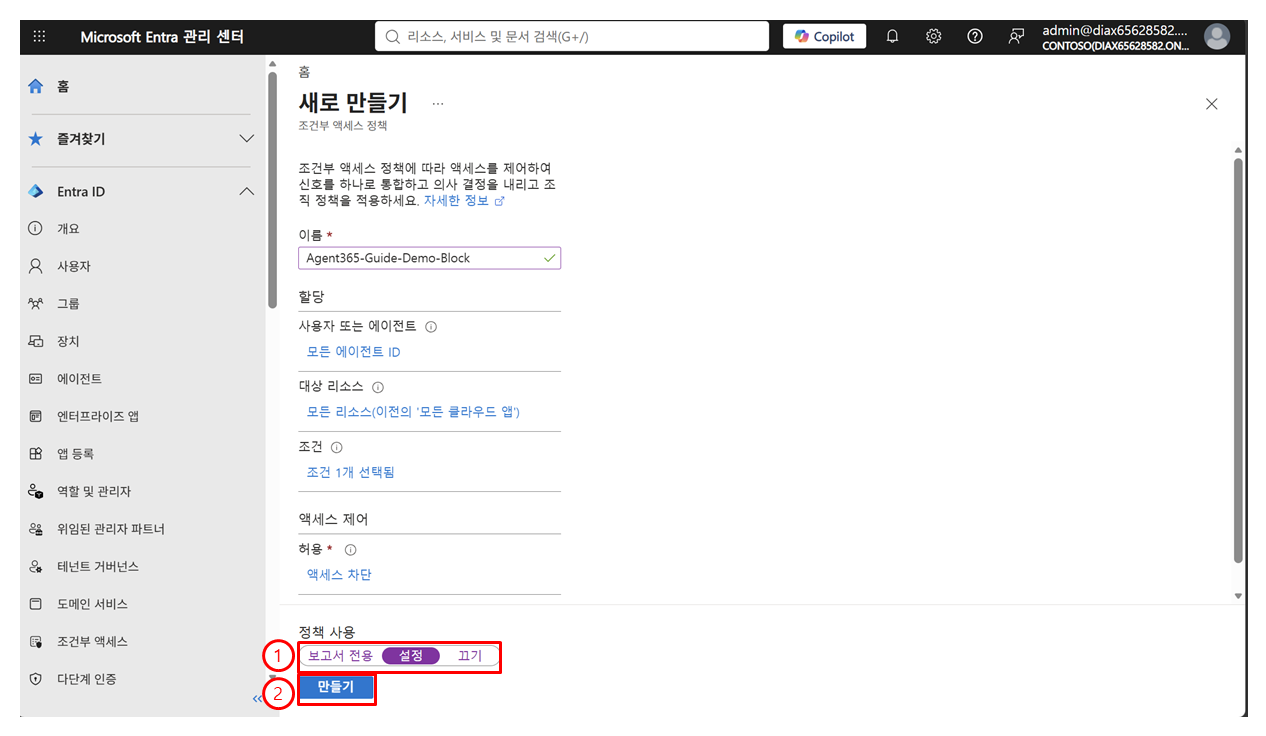Click the policy 이름 input field
The width and height of the screenshot is (1266, 736).
429,258
